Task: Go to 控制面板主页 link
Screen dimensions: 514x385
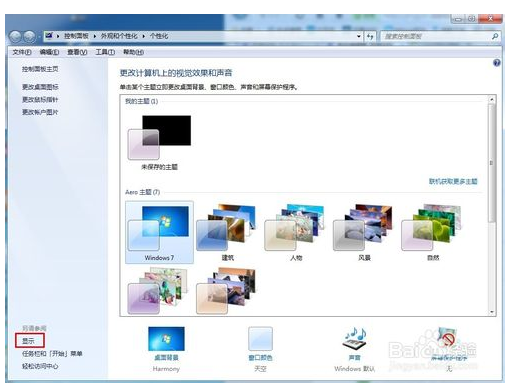Action: (40, 69)
